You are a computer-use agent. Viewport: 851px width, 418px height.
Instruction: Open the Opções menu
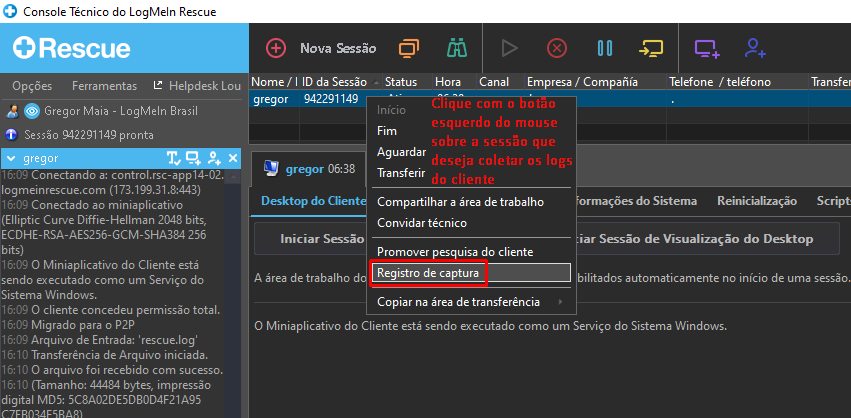click(x=32, y=86)
